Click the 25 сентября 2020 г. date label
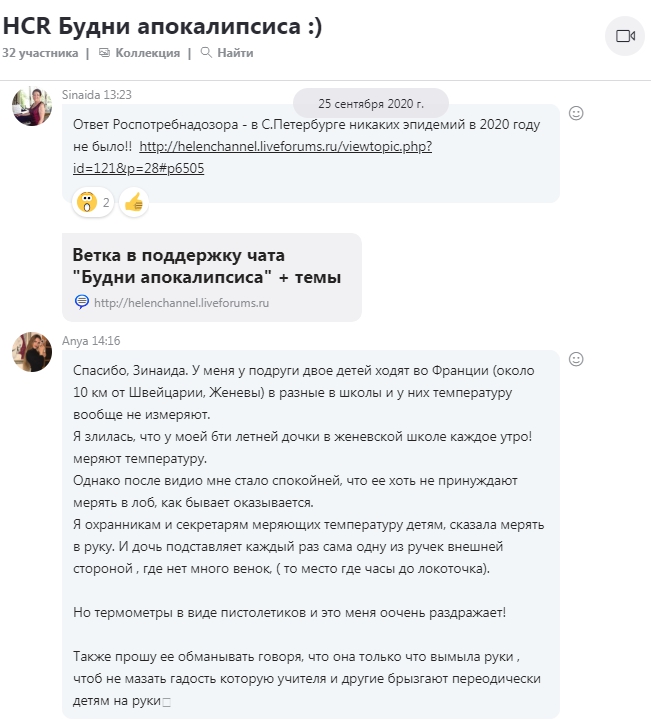 (371, 103)
